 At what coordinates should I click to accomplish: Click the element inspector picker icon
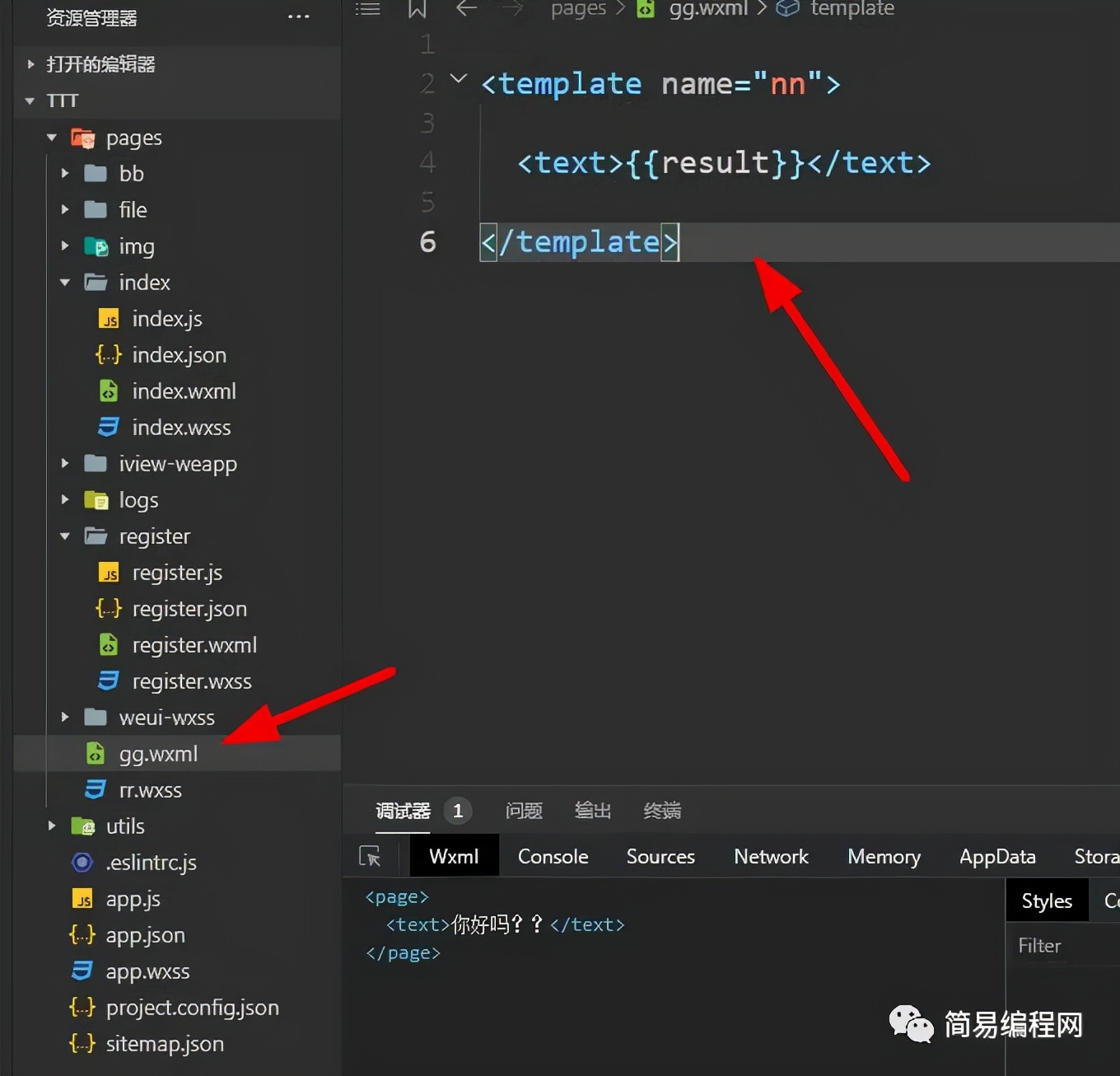click(370, 857)
